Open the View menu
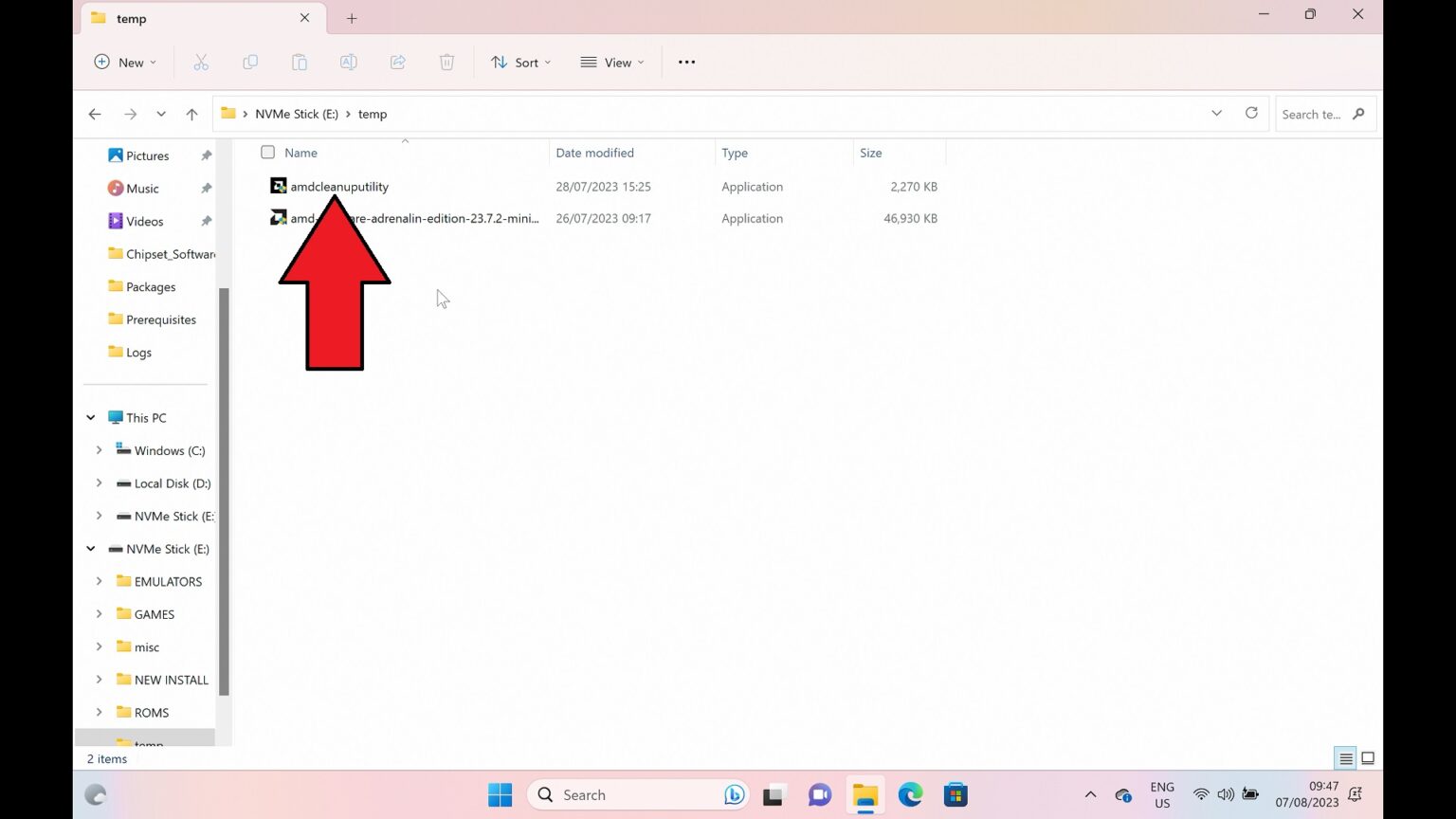This screenshot has height=819, width=1456. click(x=611, y=62)
